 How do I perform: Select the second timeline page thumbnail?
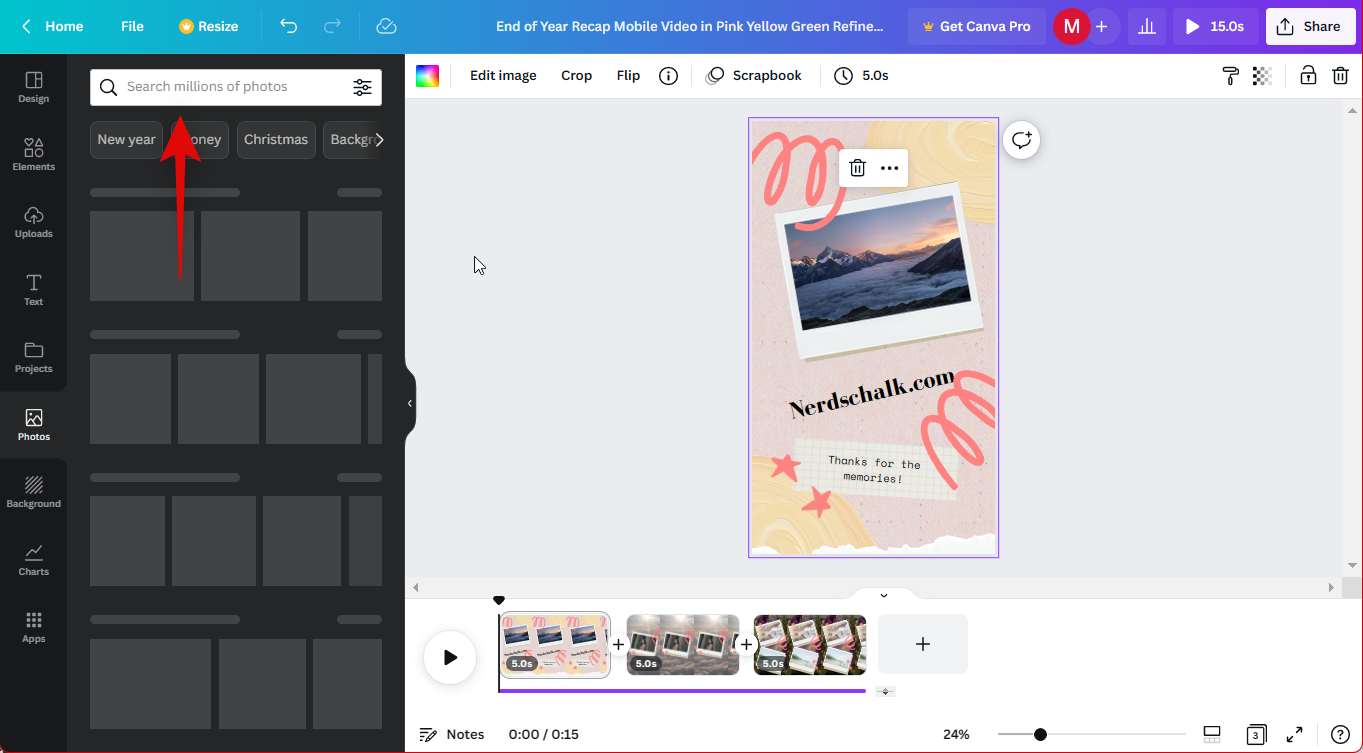[x=683, y=645]
